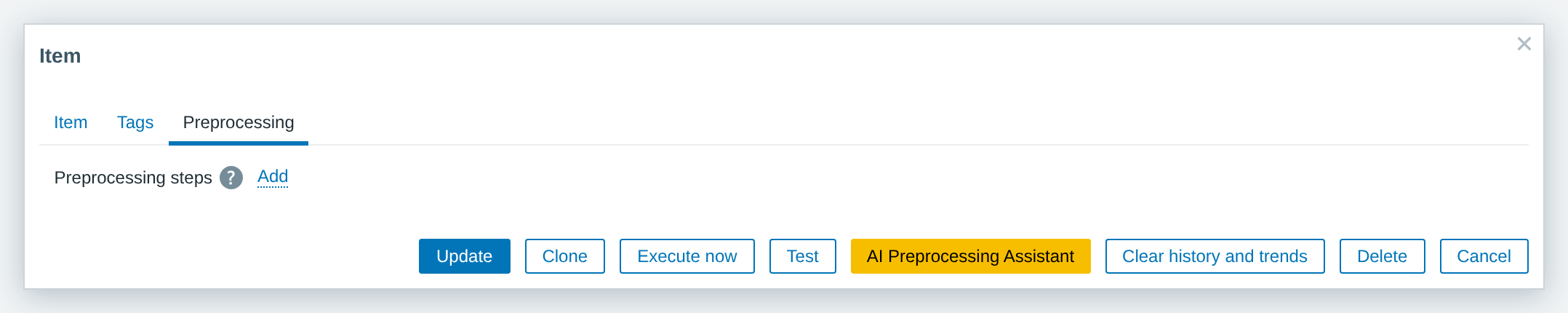Select the Preprocessing tab
This screenshot has height=313, width=1568.
239,122
